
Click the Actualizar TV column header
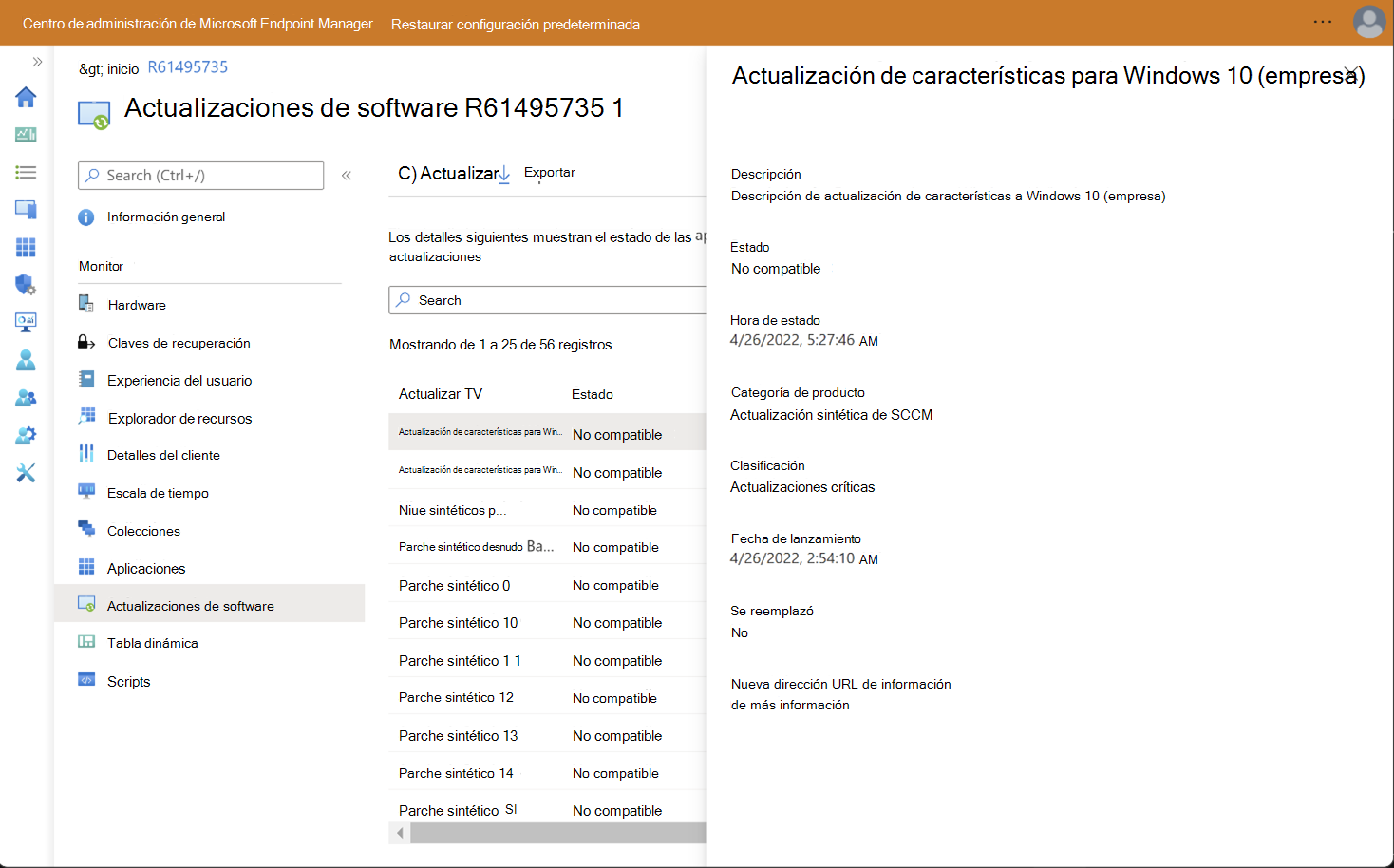[x=441, y=394]
